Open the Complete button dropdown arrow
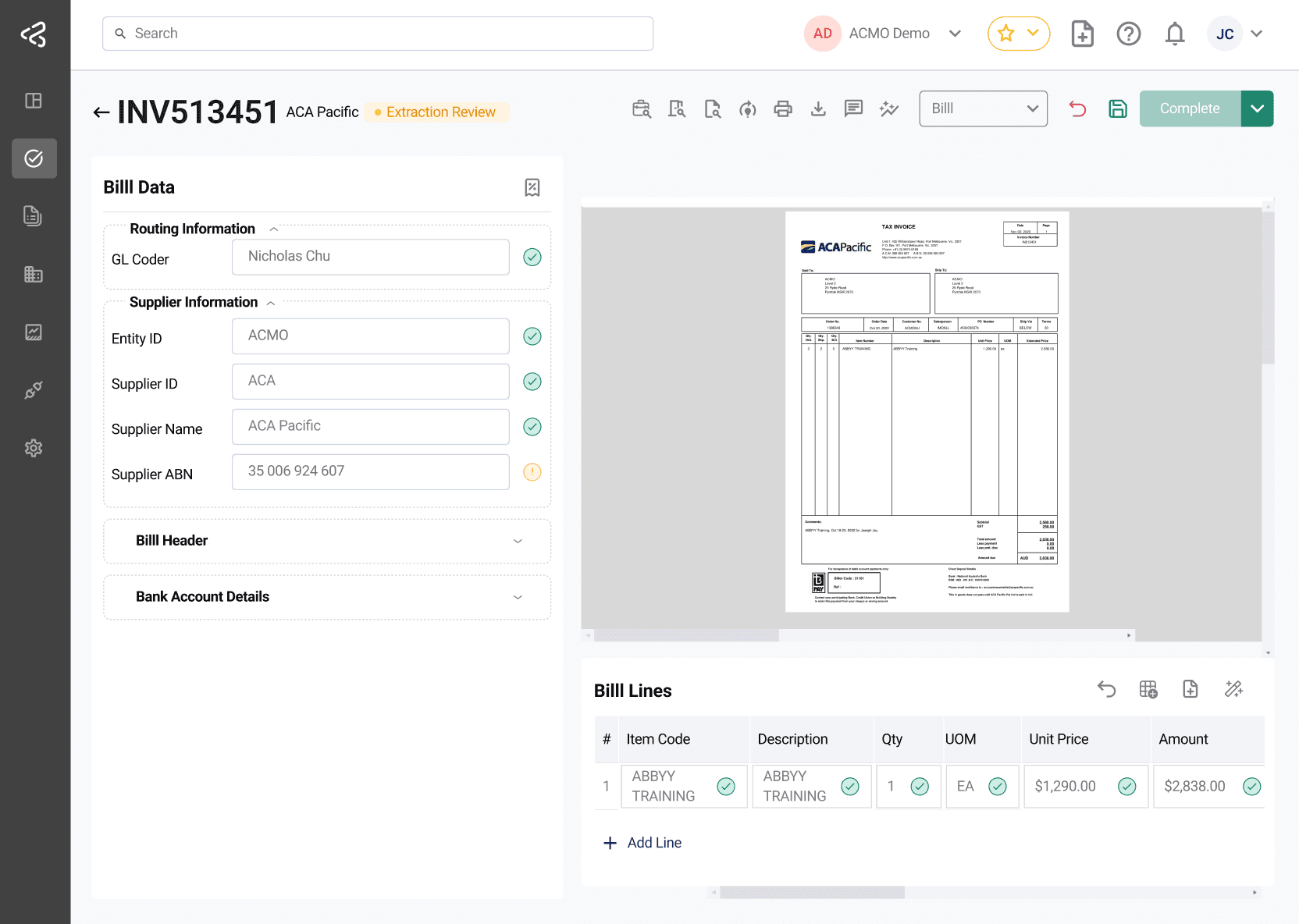Screen dimensions: 1299x924 point(1257,108)
